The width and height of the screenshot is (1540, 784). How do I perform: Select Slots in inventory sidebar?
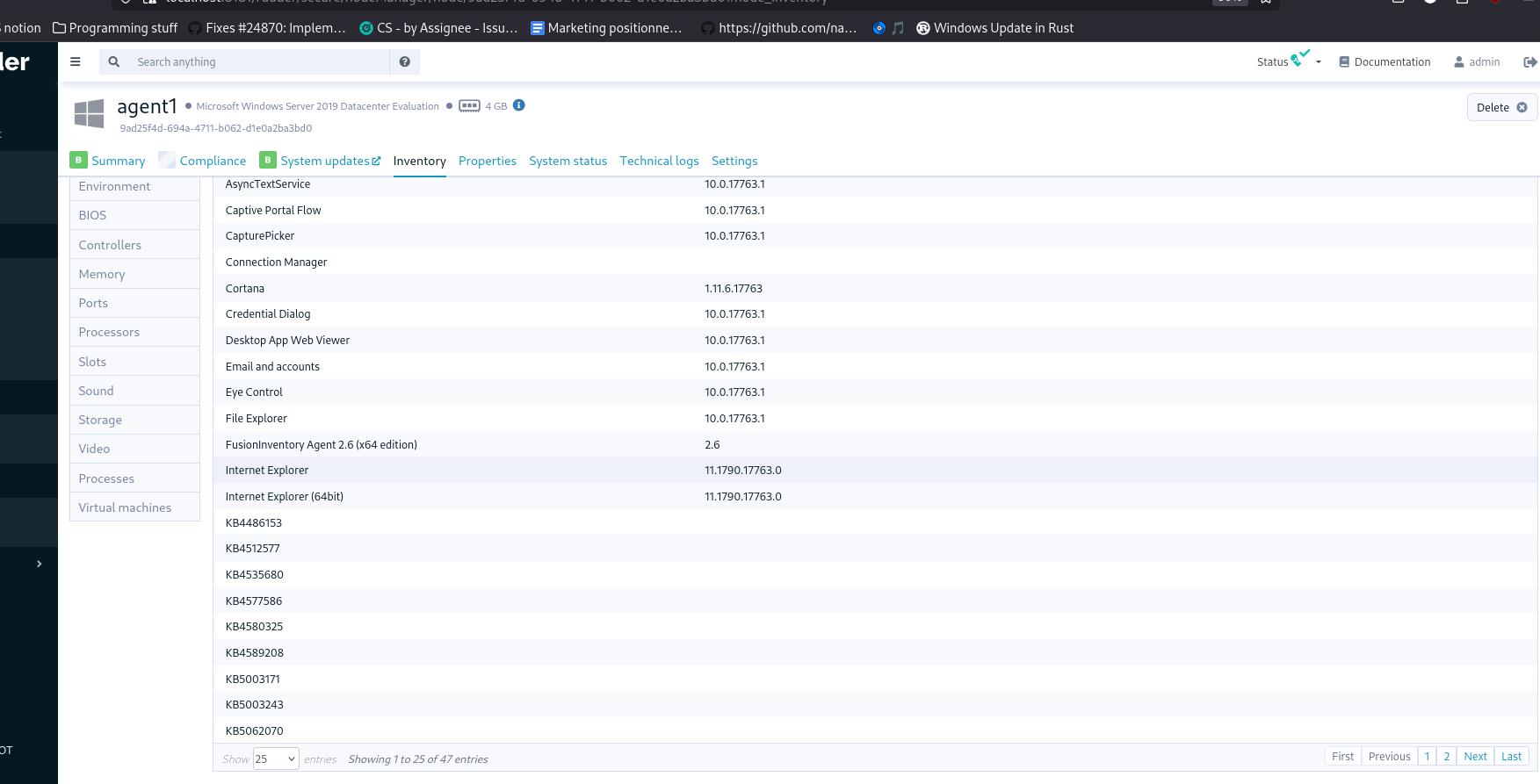coord(134,362)
